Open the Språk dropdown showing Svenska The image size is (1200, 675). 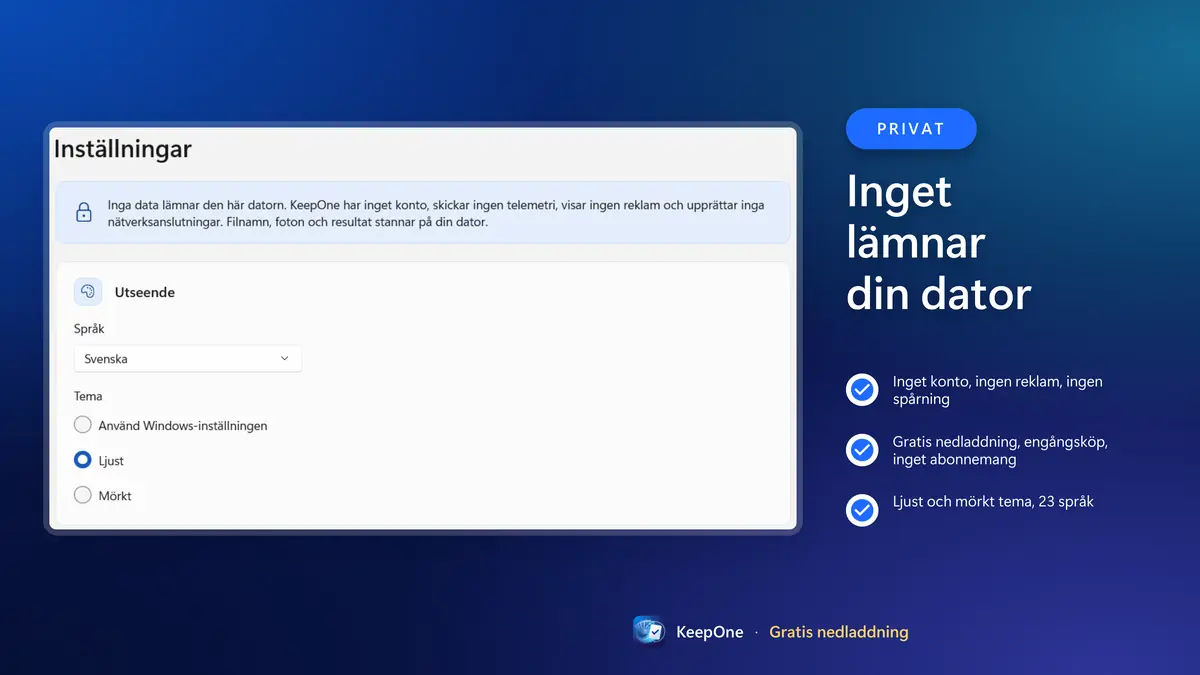click(x=188, y=359)
